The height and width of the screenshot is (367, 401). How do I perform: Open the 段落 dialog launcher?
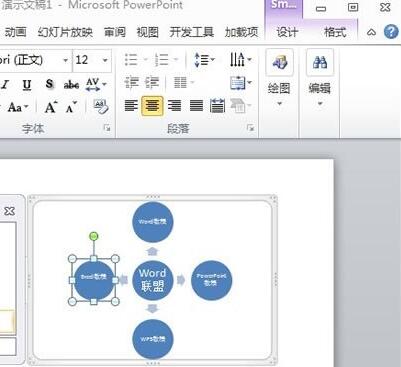pos(250,128)
